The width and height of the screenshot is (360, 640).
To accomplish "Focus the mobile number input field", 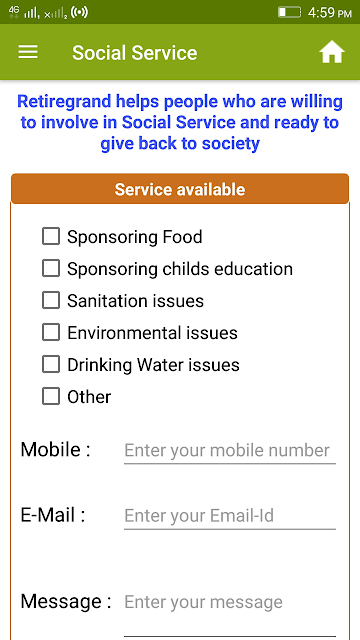I will pyautogui.click(x=229, y=451).
